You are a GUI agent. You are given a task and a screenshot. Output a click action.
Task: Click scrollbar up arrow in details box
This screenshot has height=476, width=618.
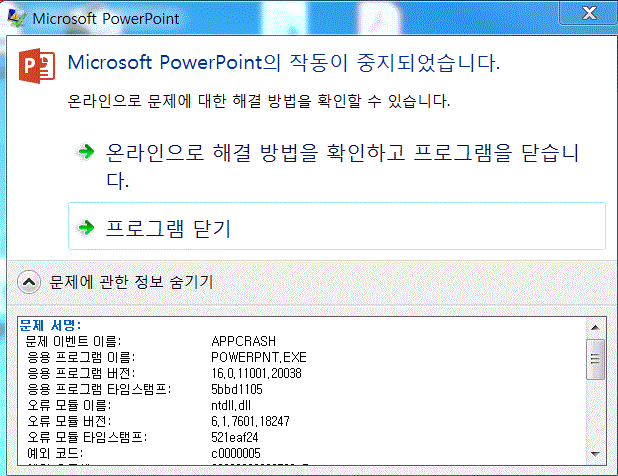click(595, 327)
